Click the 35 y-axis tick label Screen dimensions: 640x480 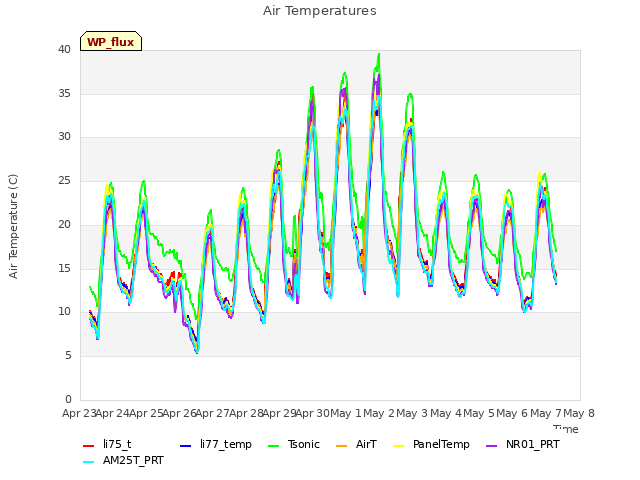[x=64, y=93]
